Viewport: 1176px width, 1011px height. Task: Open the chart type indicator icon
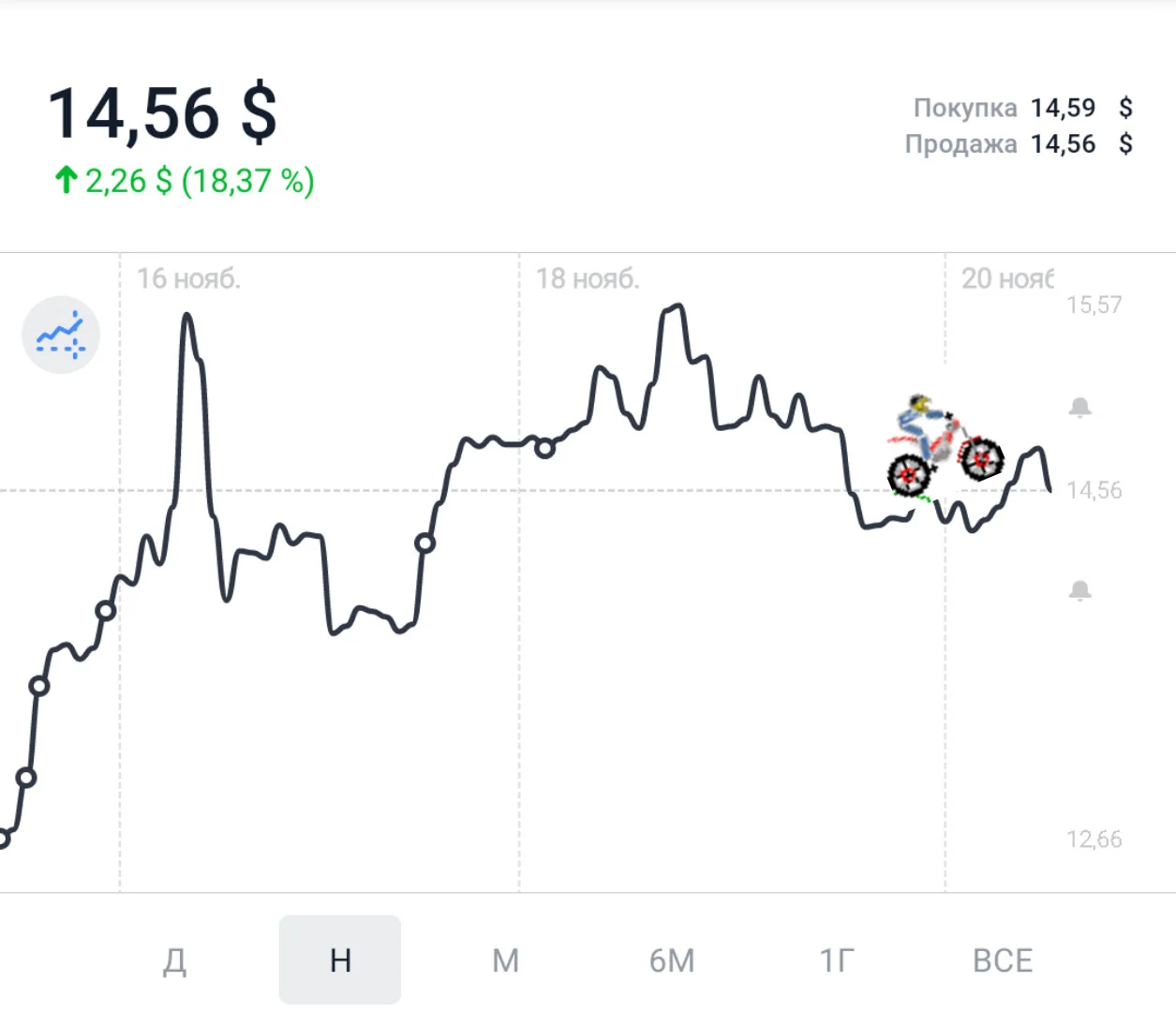click(61, 335)
